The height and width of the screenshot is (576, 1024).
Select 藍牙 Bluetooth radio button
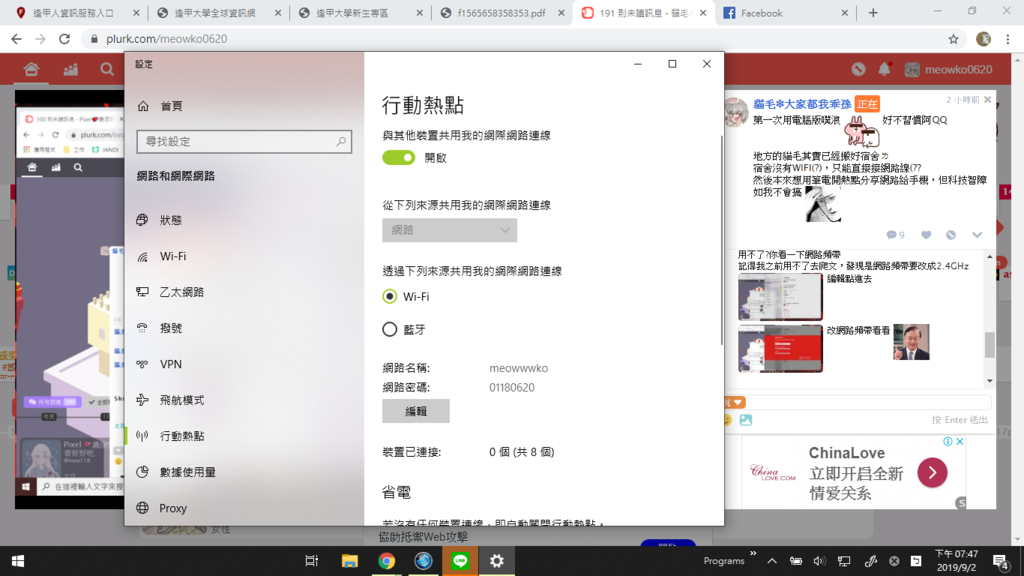pos(389,329)
